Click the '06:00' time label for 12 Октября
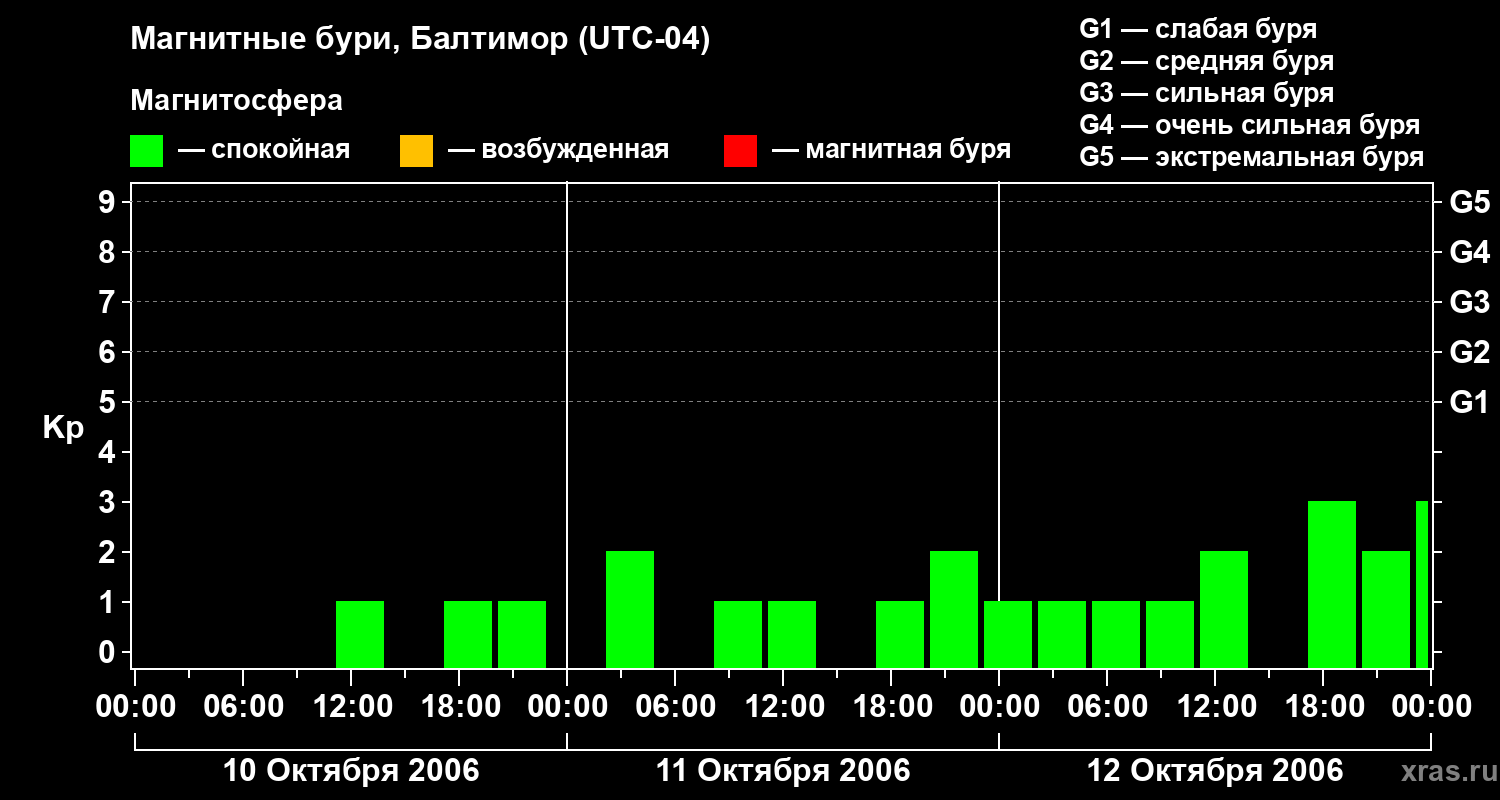Viewport: 1500px width, 800px height. 1108,707
